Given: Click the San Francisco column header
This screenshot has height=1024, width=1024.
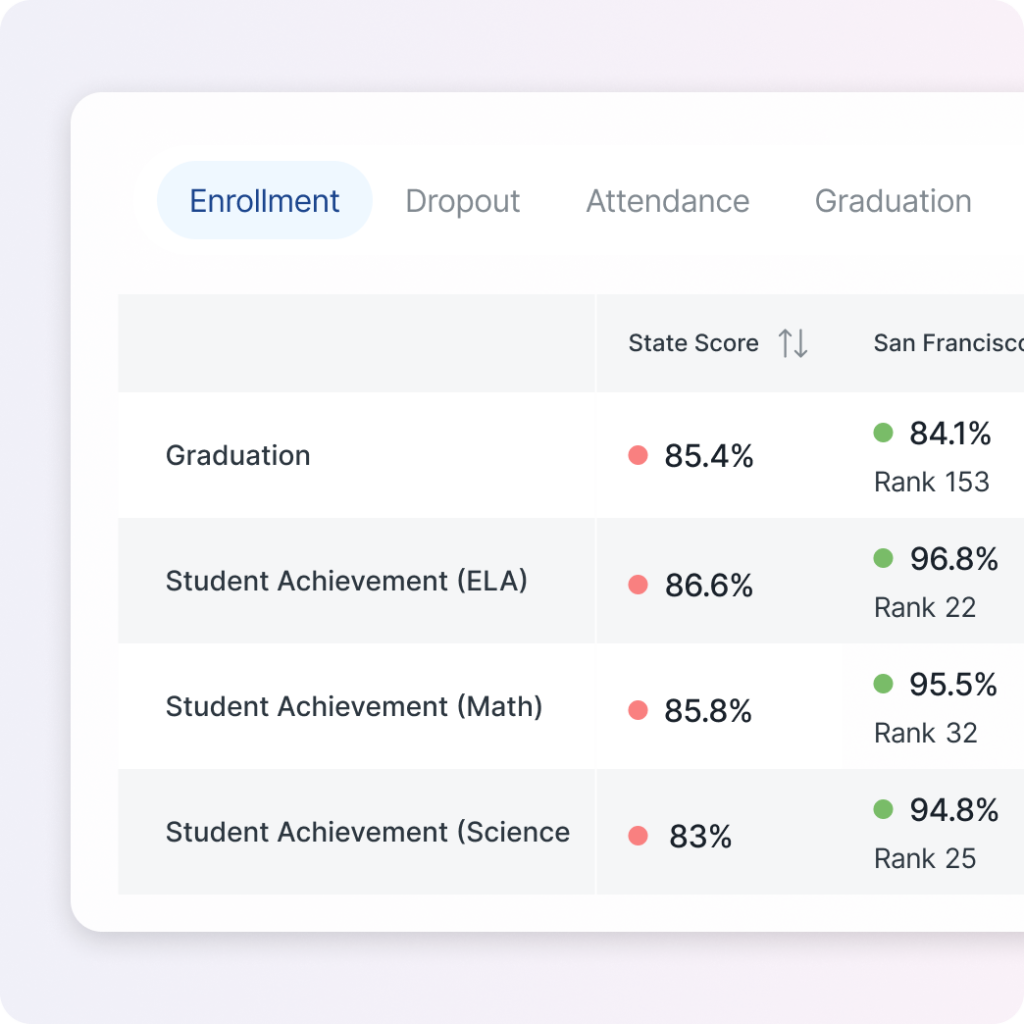Looking at the screenshot, I should point(947,343).
